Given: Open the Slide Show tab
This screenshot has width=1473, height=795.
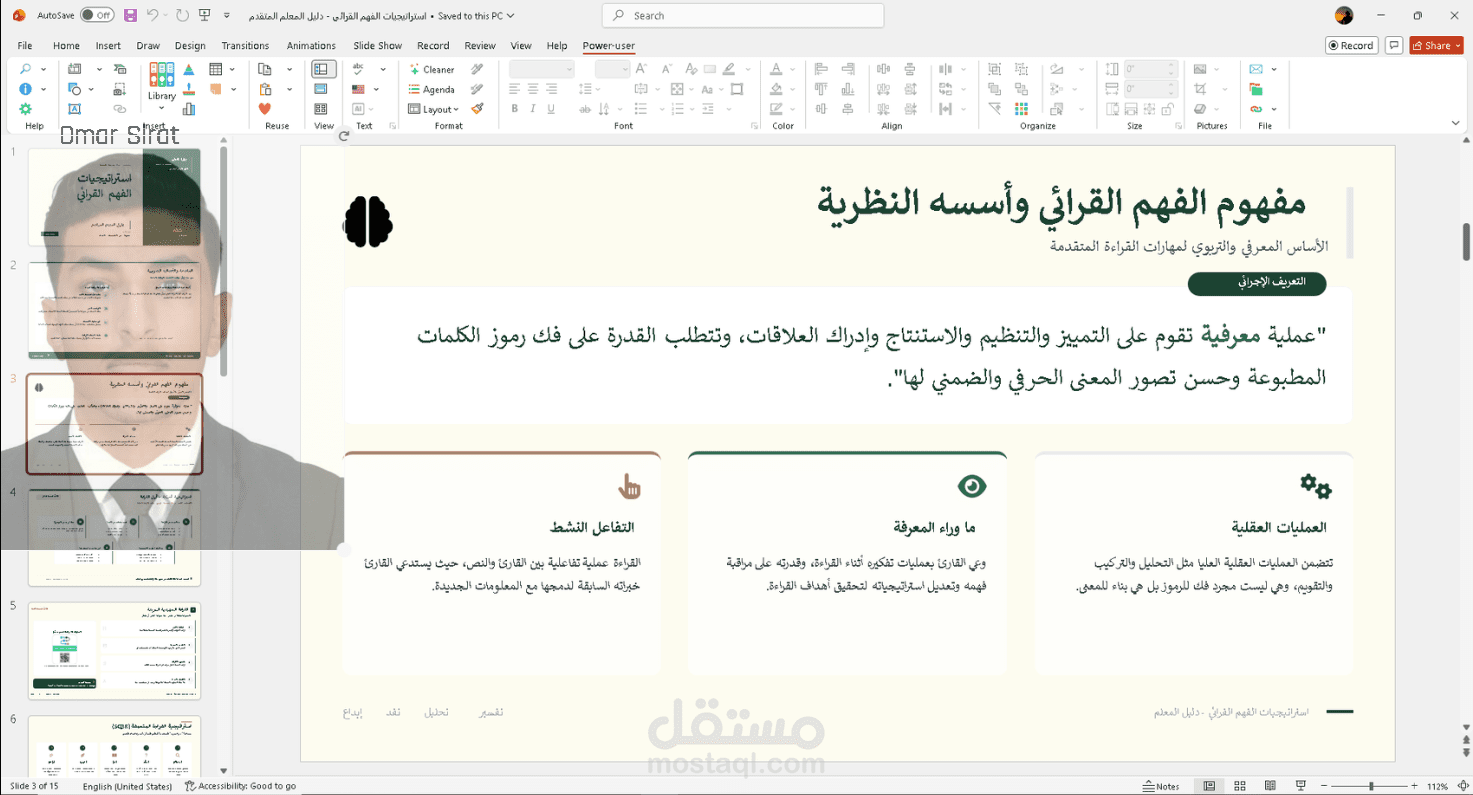Looking at the screenshot, I should [377, 45].
